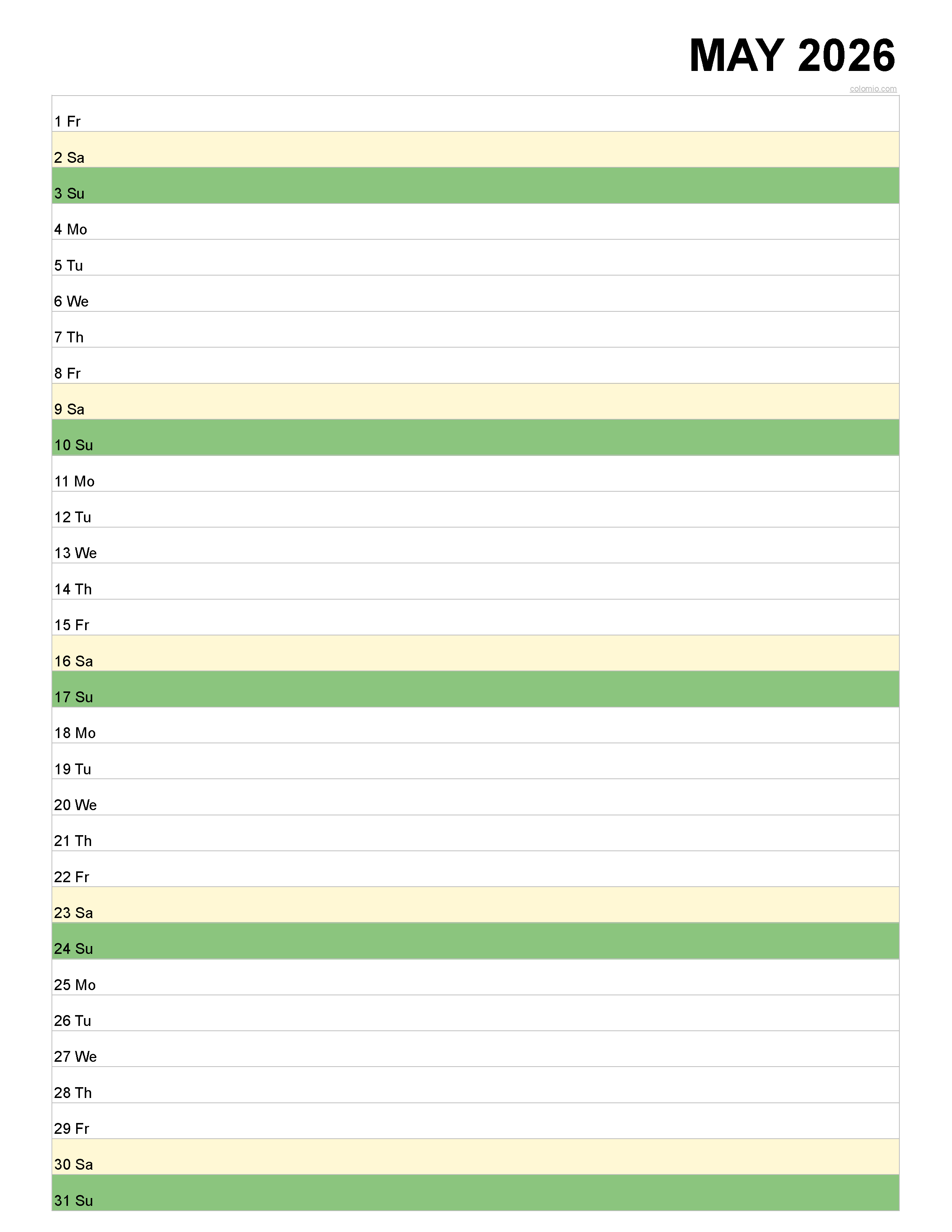
Task: Select the green 3 Su row
Action: (x=475, y=186)
